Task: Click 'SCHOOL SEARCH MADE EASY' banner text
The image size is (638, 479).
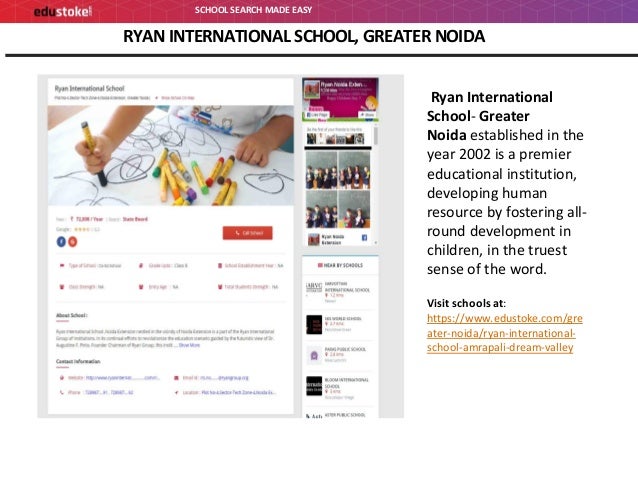Action: (x=253, y=10)
